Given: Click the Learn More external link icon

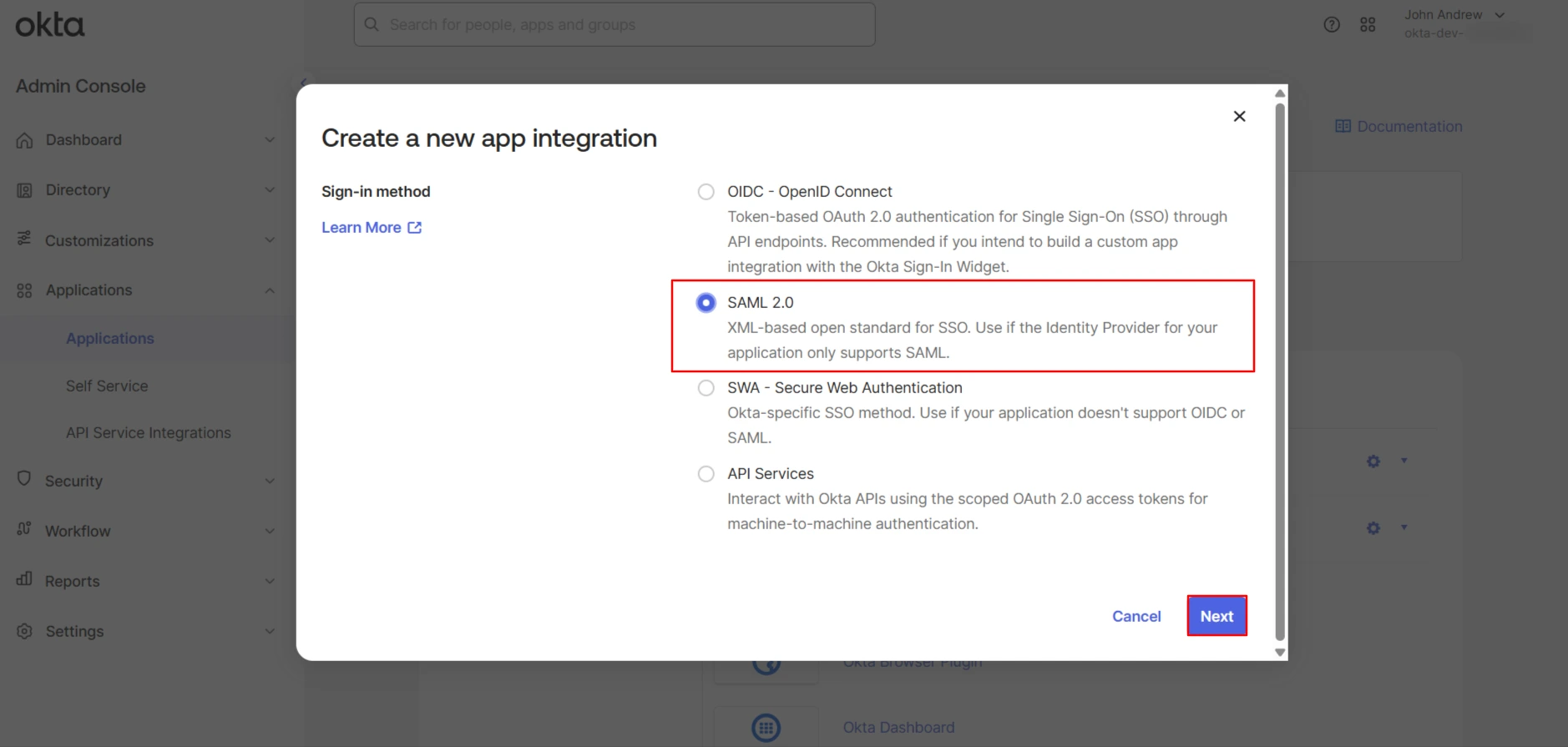Looking at the screenshot, I should click(x=415, y=227).
